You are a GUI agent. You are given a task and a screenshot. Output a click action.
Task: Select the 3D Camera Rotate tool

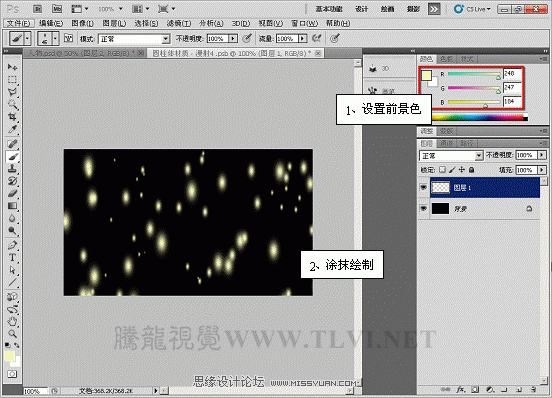click(x=12, y=309)
